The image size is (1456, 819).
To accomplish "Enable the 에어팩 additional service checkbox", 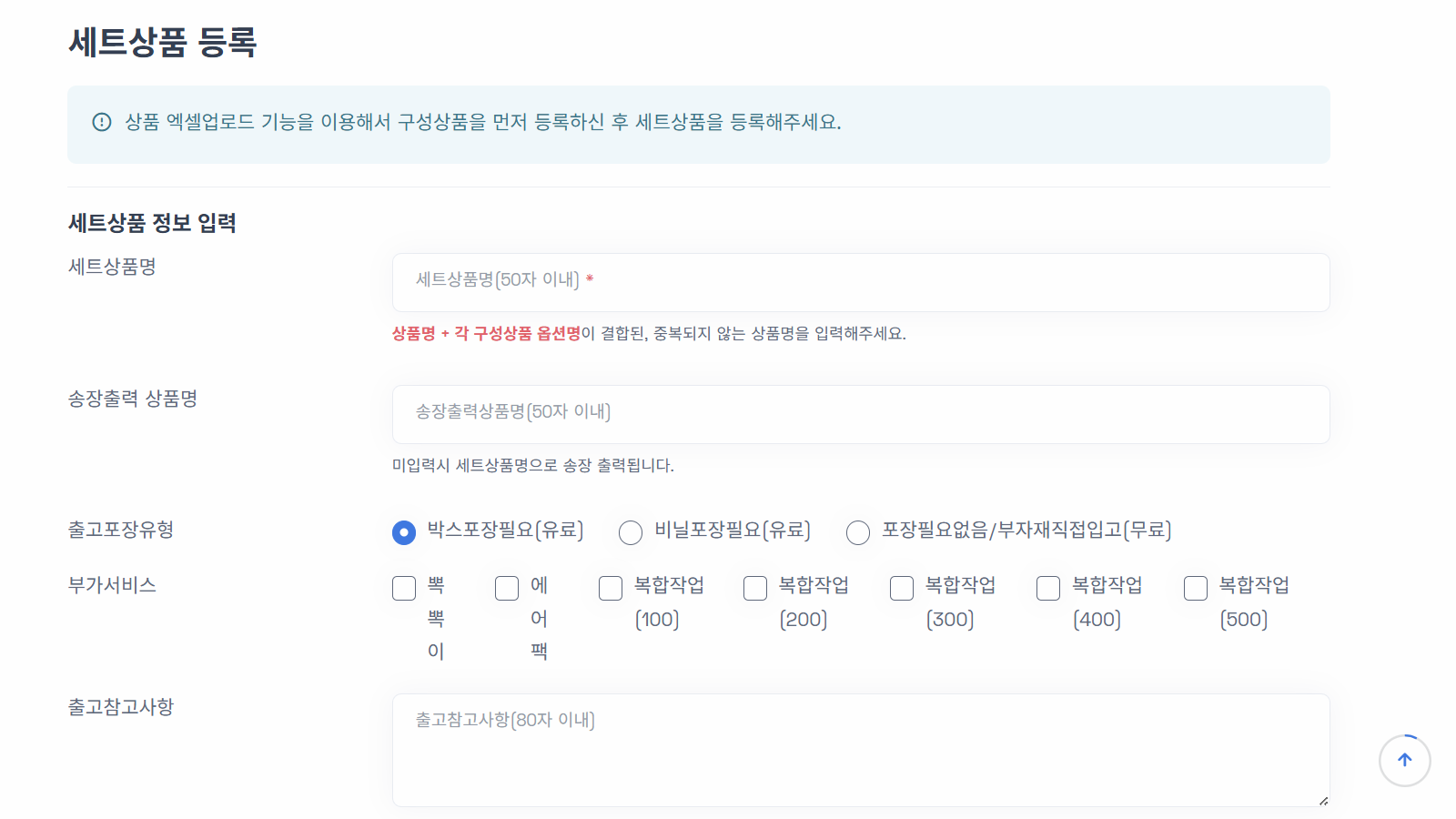I will pyautogui.click(x=507, y=588).
